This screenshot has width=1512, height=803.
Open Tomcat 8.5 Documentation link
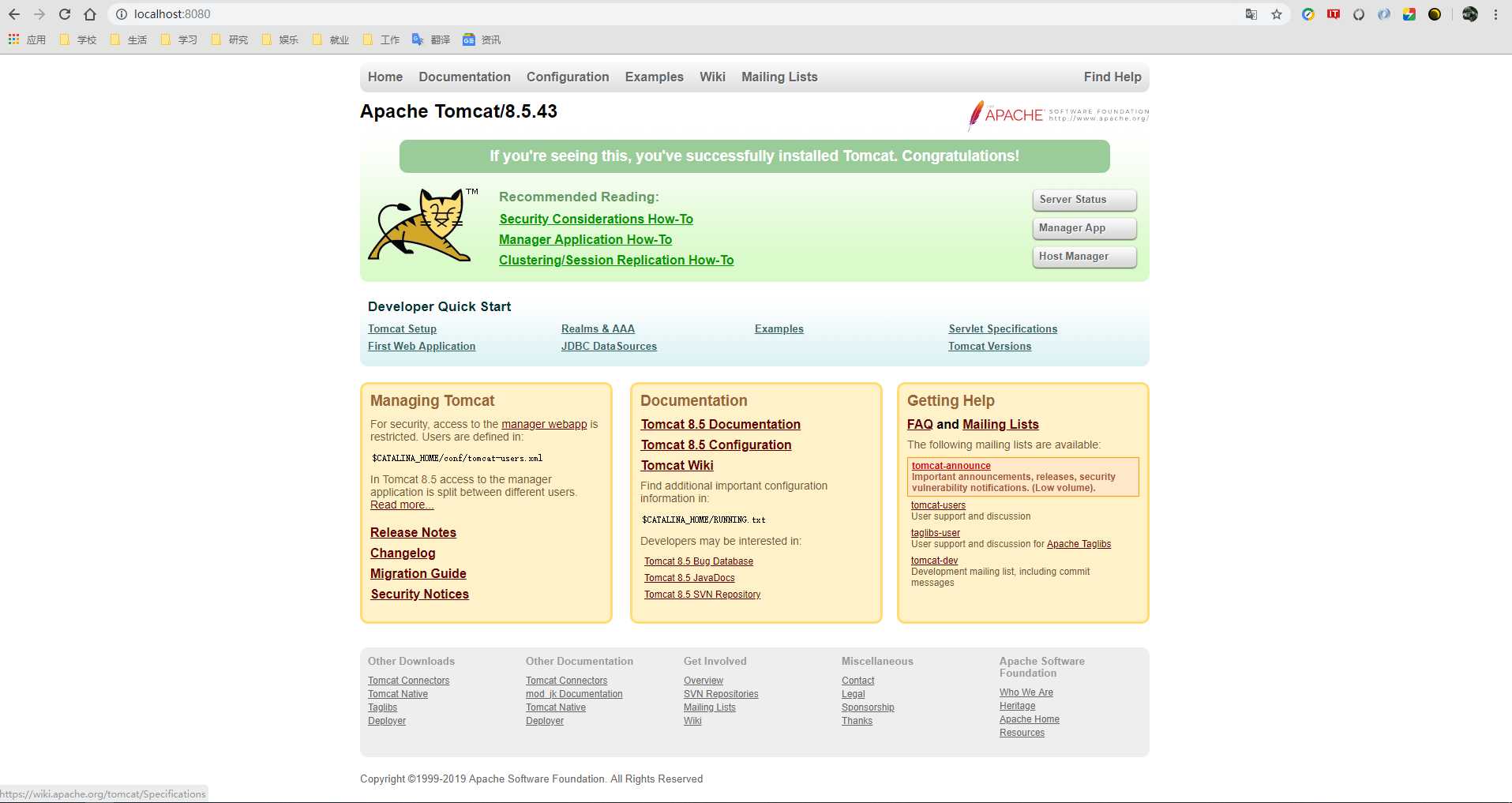tap(720, 425)
